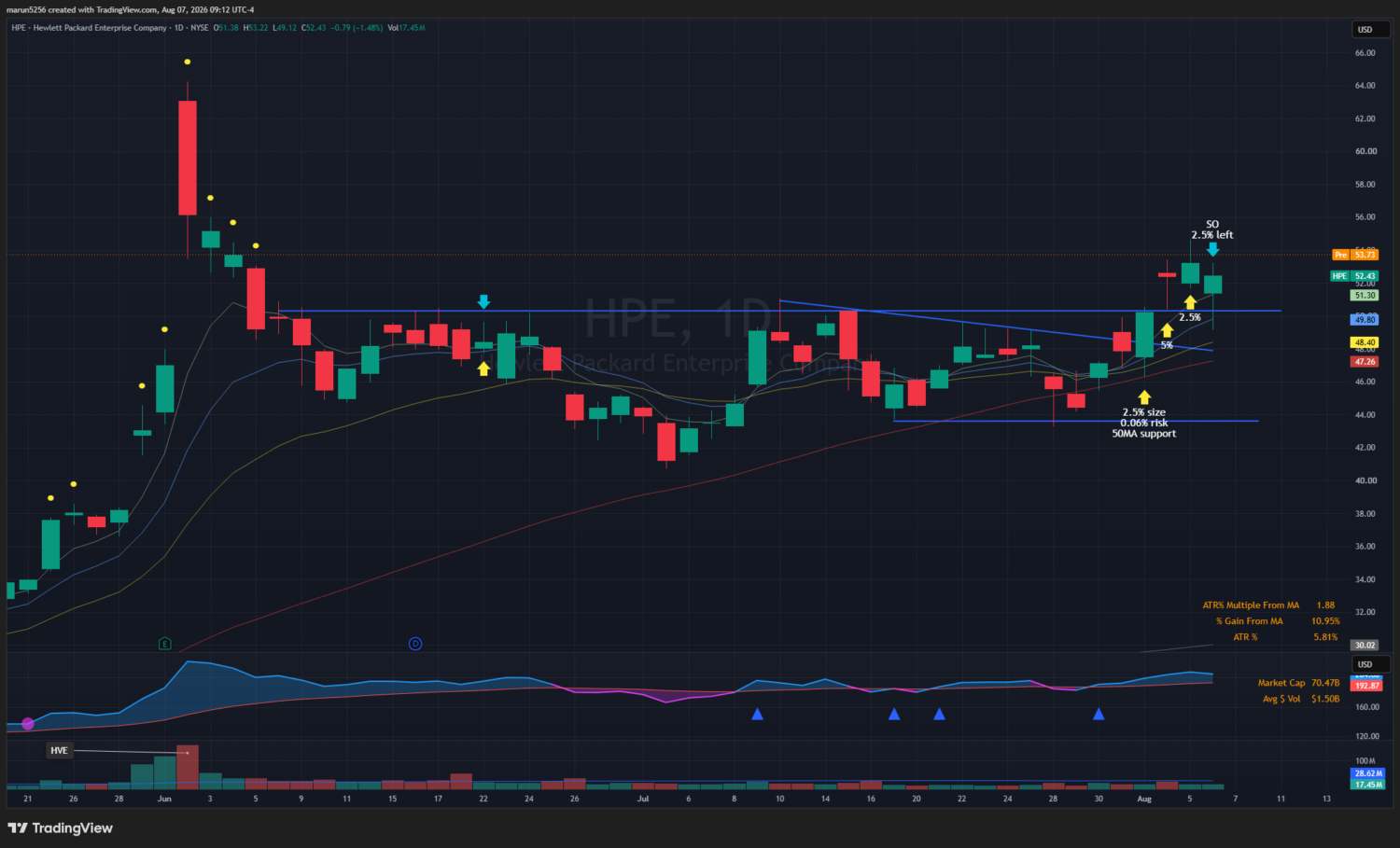Open the USD currency selector on the lower indicator pane
Image resolution: width=1400 pixels, height=848 pixels.
[x=1370, y=664]
